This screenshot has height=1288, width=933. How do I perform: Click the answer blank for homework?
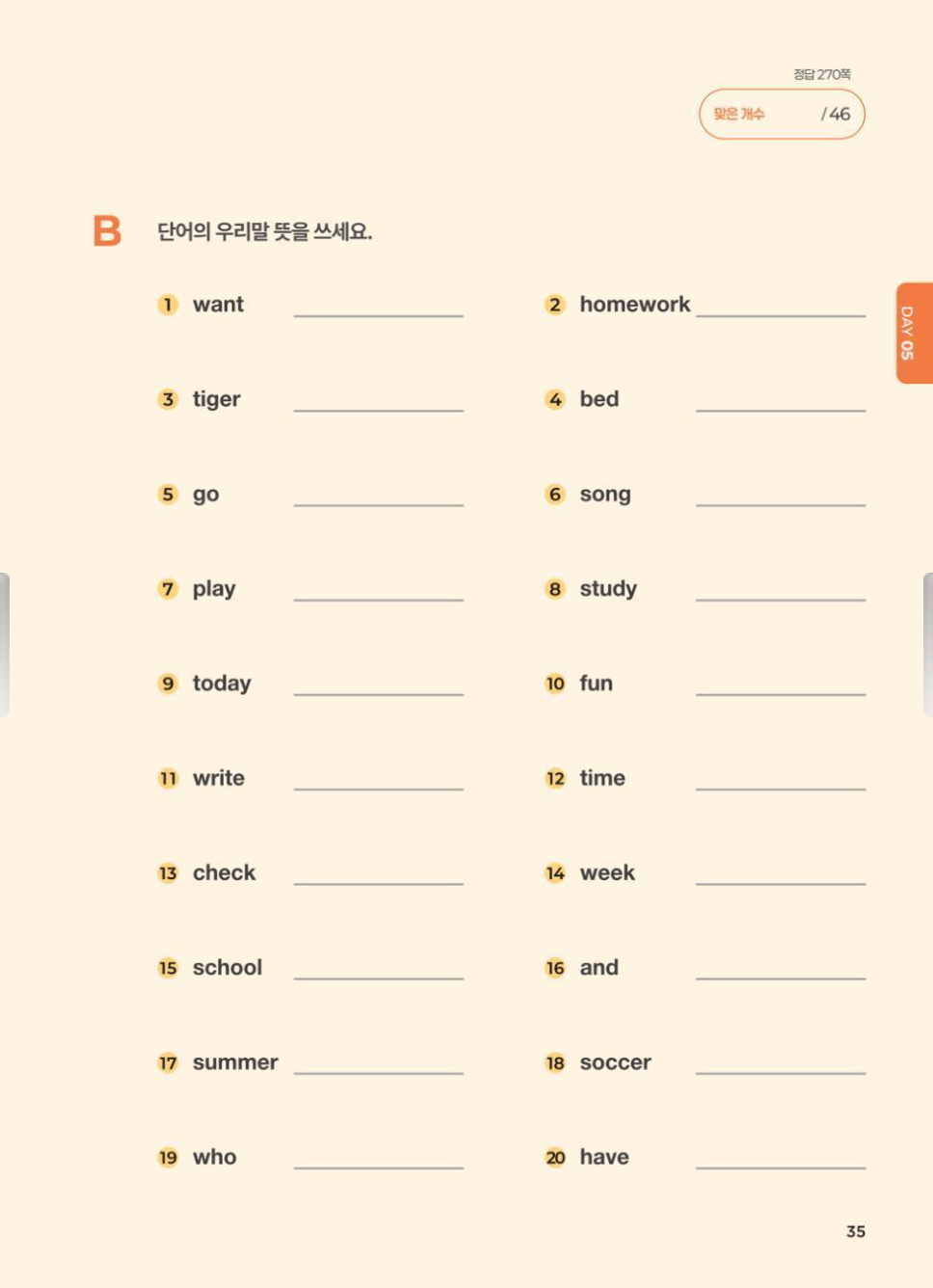tap(780, 305)
